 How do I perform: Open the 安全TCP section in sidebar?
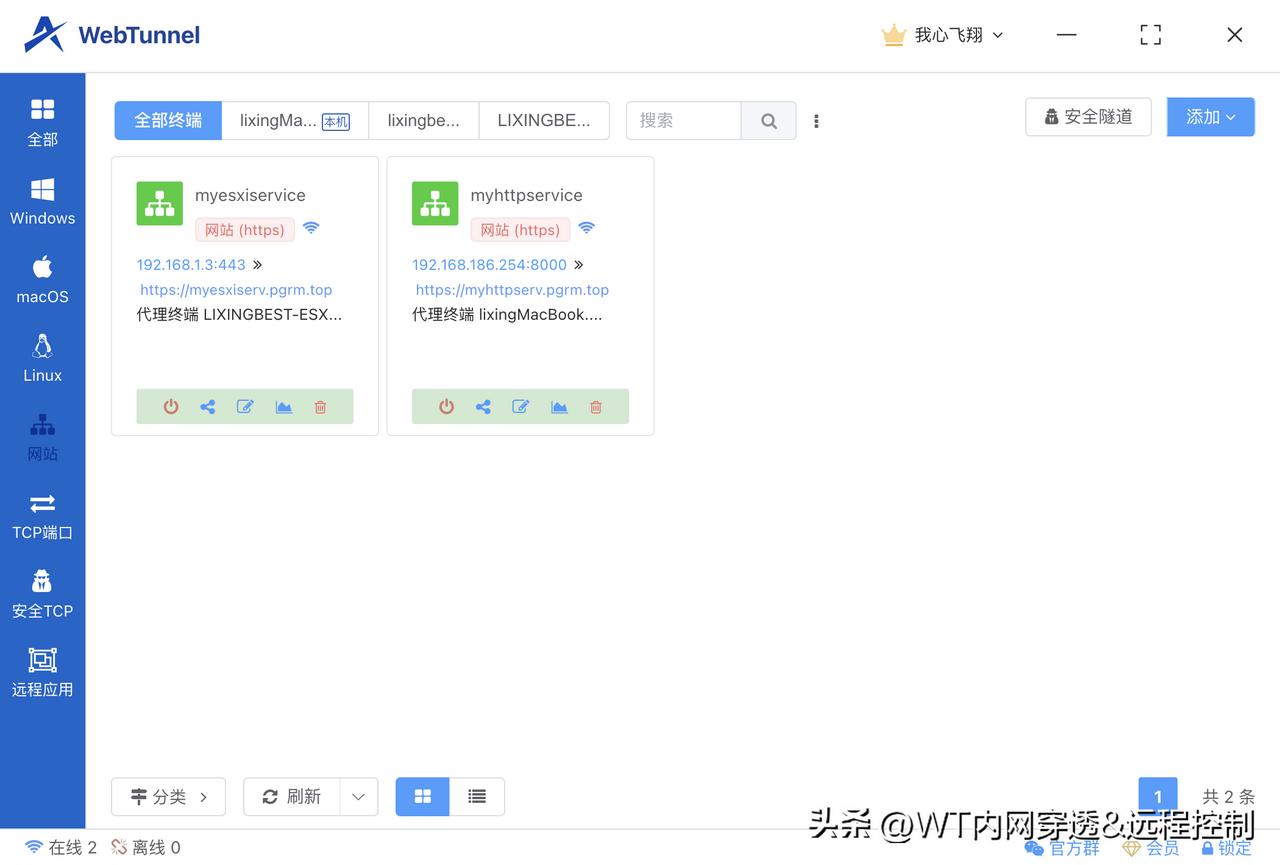[x=42, y=595]
